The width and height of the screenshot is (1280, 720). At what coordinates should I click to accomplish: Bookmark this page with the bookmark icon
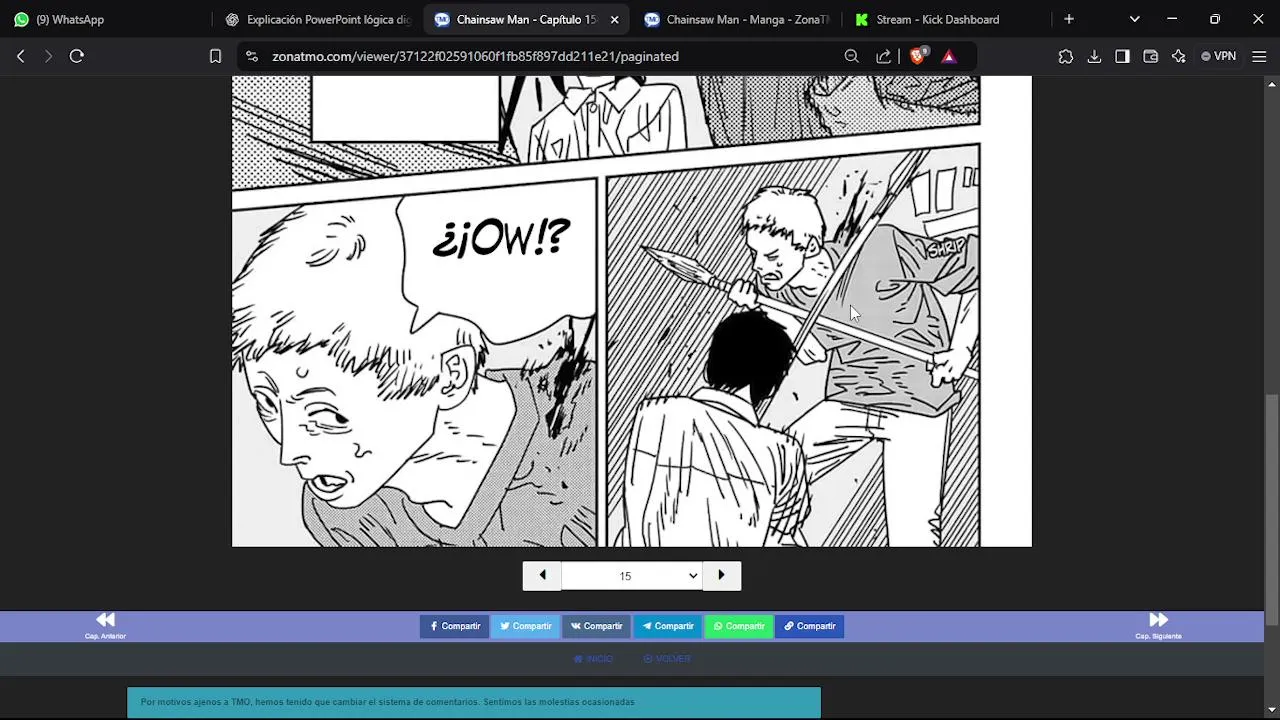point(215,57)
